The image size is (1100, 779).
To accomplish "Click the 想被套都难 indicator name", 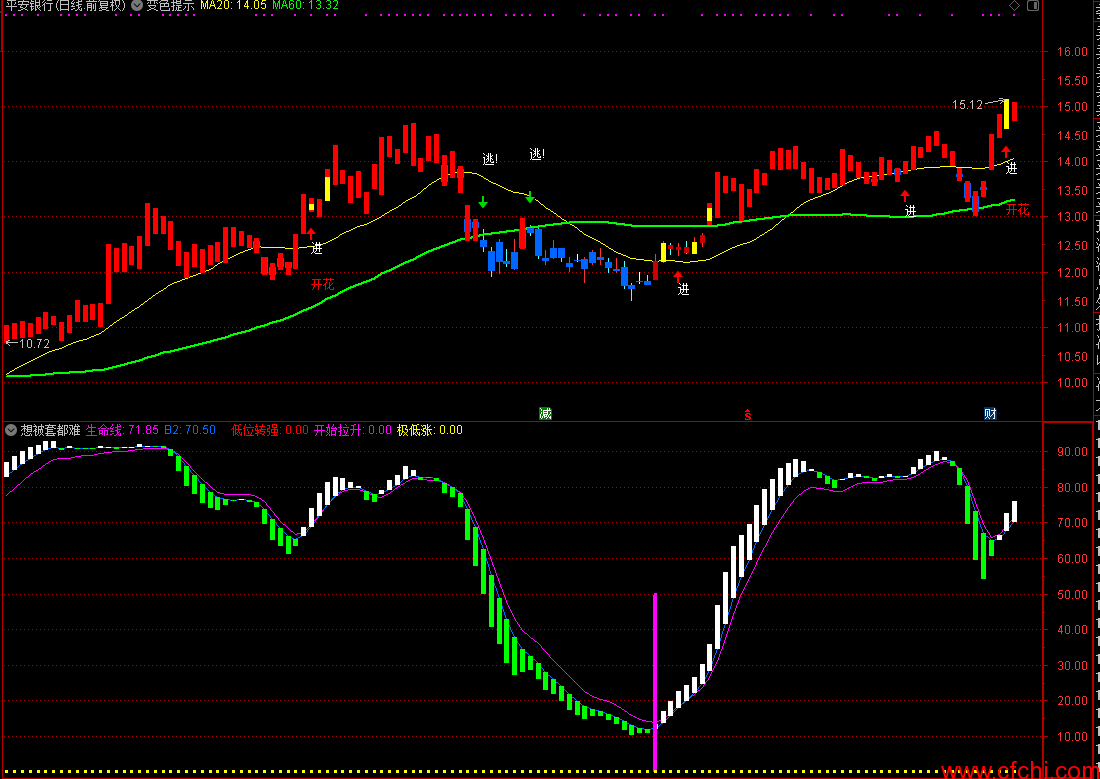I will [51, 430].
